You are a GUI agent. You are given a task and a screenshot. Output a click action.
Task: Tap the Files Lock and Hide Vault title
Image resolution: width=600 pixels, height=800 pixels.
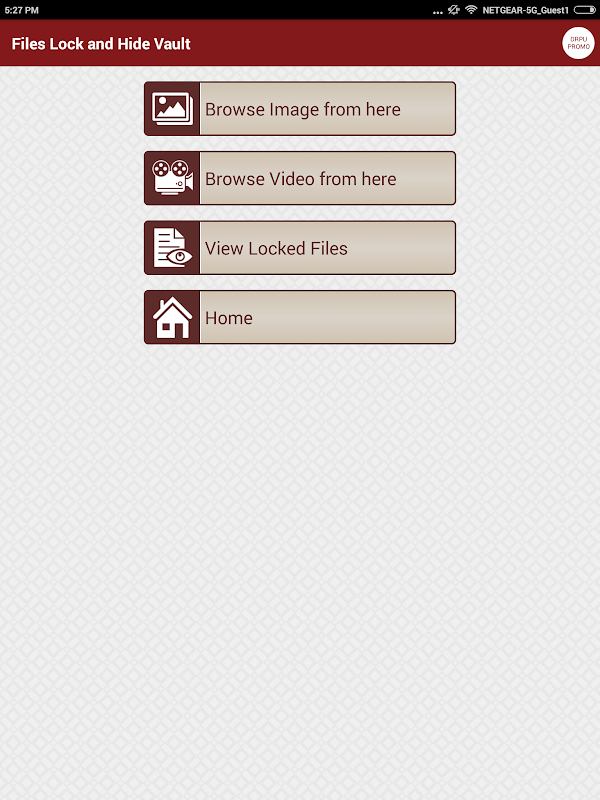click(101, 44)
